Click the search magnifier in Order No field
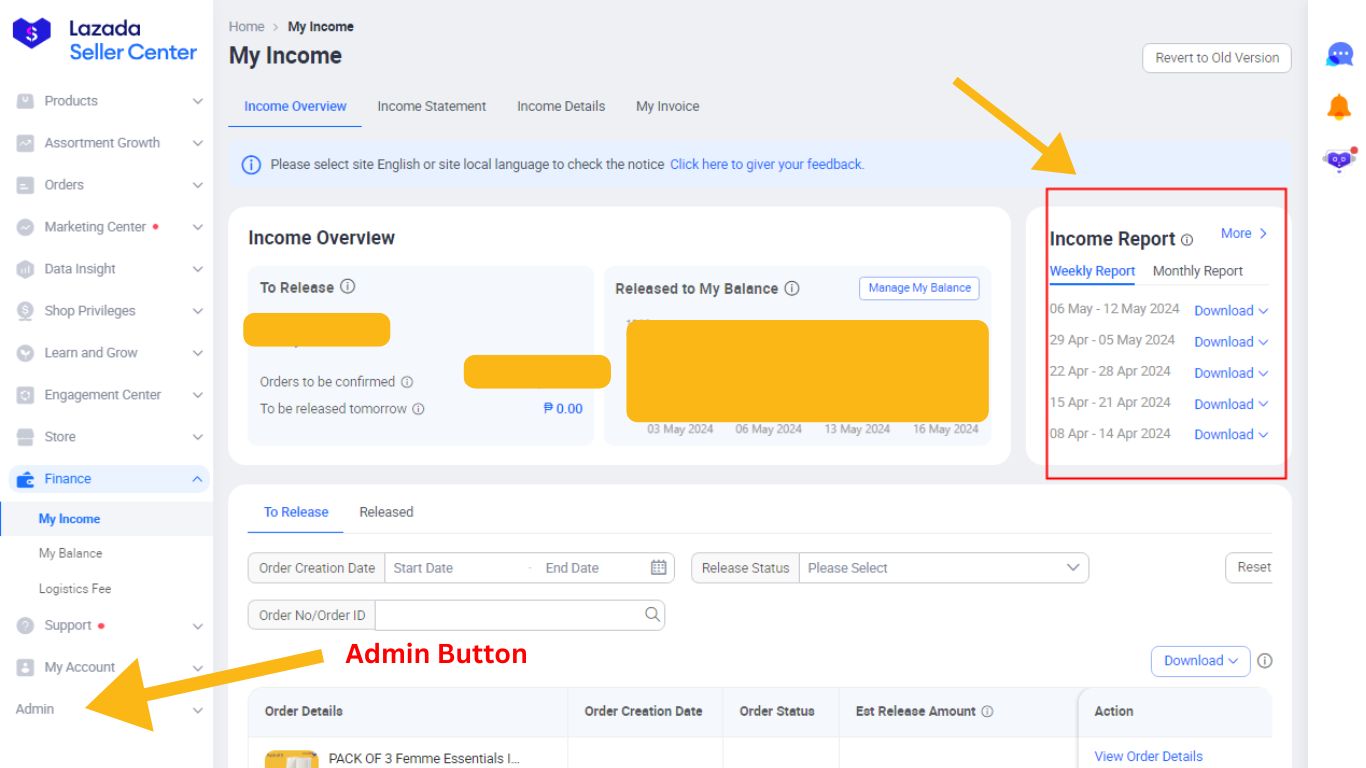 (x=652, y=614)
